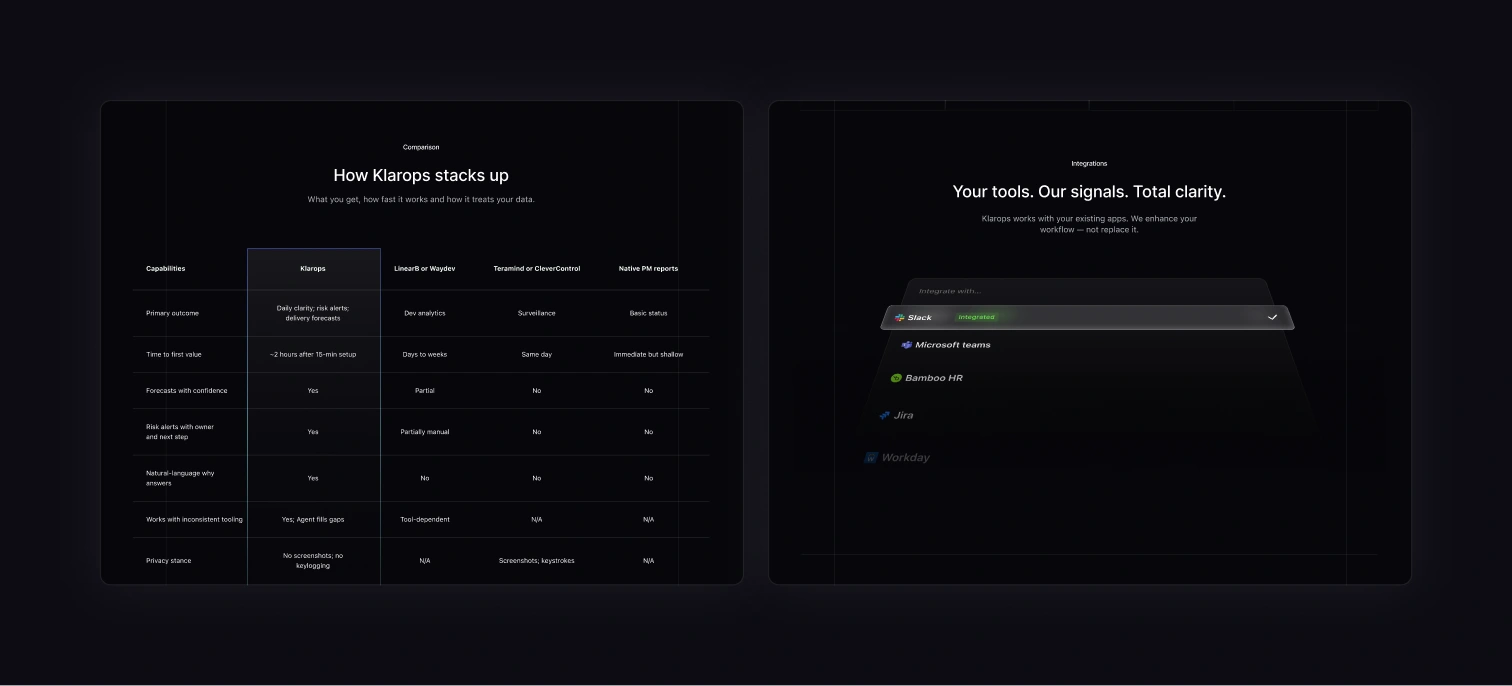Click Teramind 'N/A' in inconsistent tooling row
Image resolution: width=1512 pixels, height=686 pixels.
tap(537, 519)
